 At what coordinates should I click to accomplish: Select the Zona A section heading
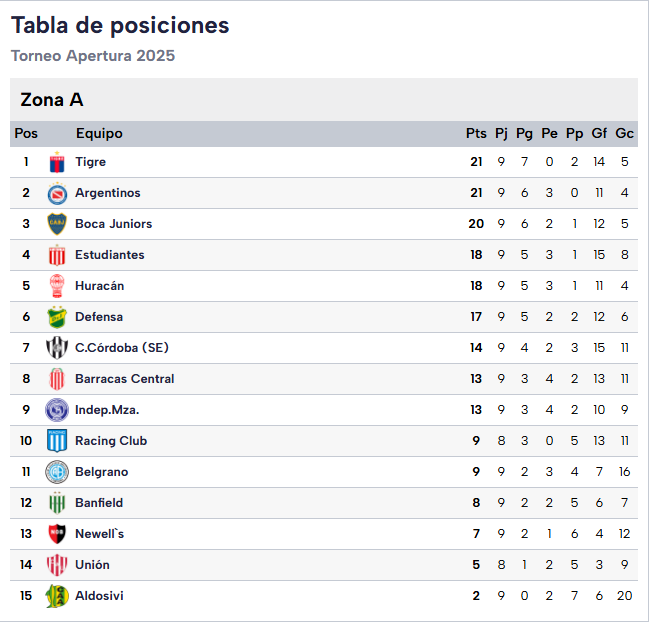(x=52, y=100)
